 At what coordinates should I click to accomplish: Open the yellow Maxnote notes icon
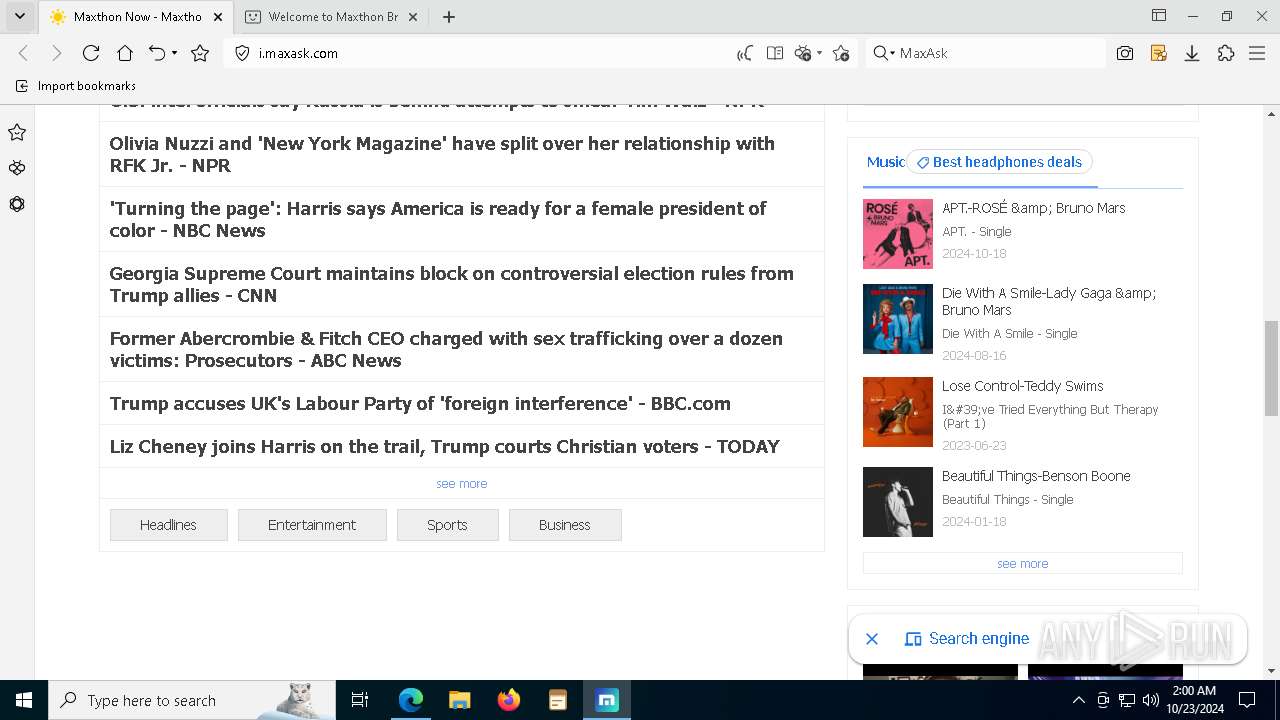tap(1159, 53)
